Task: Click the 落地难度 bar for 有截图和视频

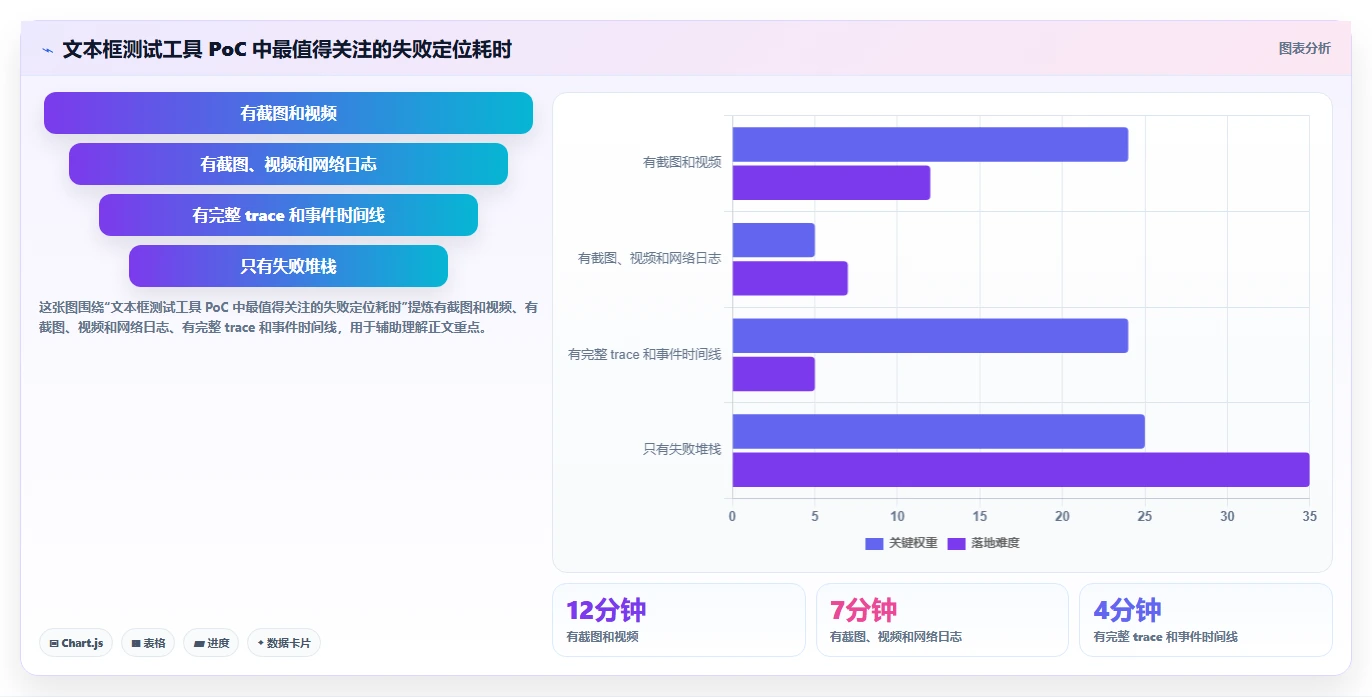Action: [x=831, y=183]
